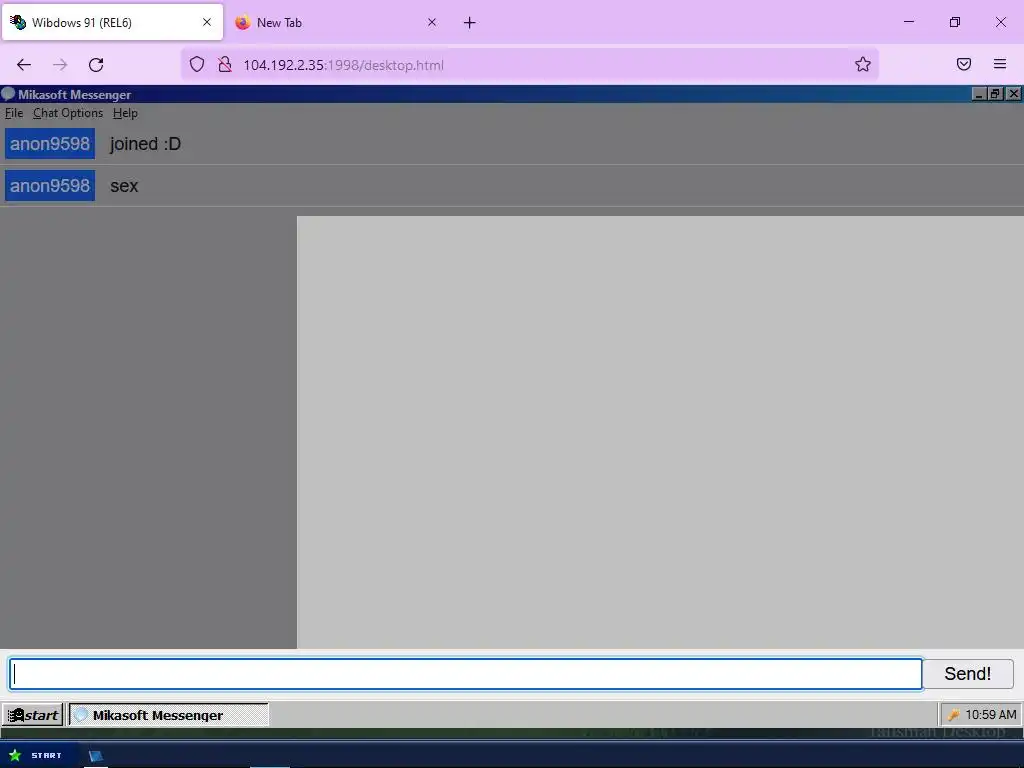The width and height of the screenshot is (1024, 768).
Task: Go forward in the browser
Action: 60,65
